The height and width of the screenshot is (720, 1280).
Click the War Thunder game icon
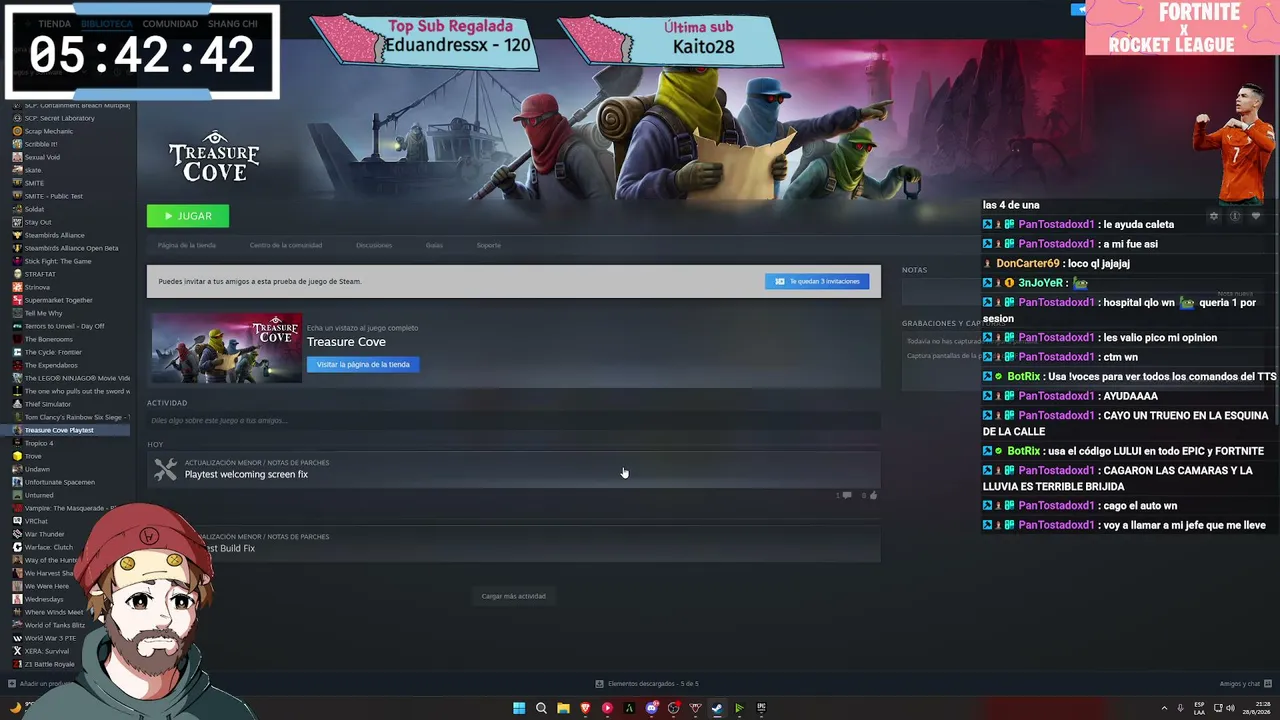[17, 534]
